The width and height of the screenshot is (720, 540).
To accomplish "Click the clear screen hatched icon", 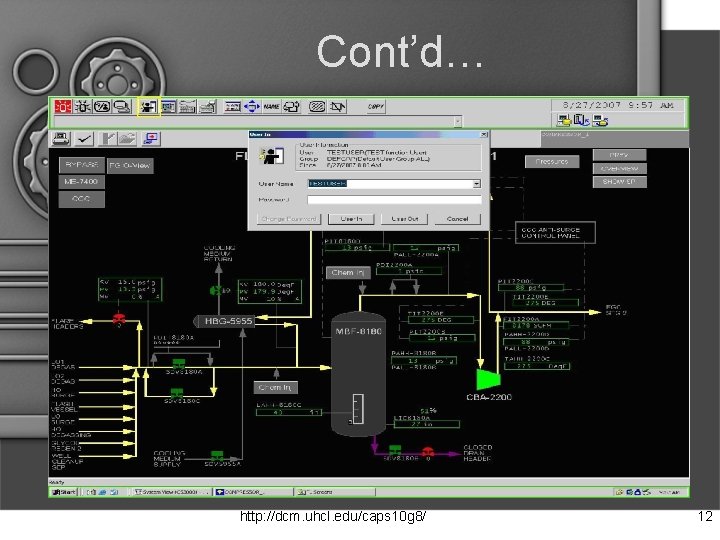I will click(x=316, y=107).
